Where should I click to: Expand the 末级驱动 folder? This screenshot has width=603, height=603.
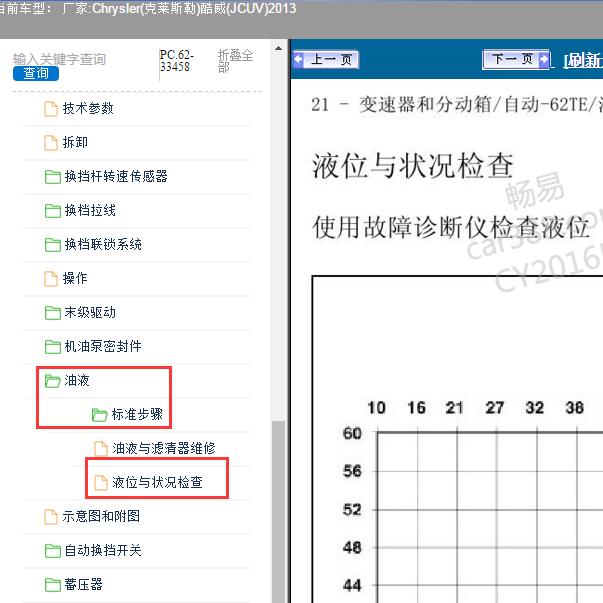pyautogui.click(x=90, y=312)
